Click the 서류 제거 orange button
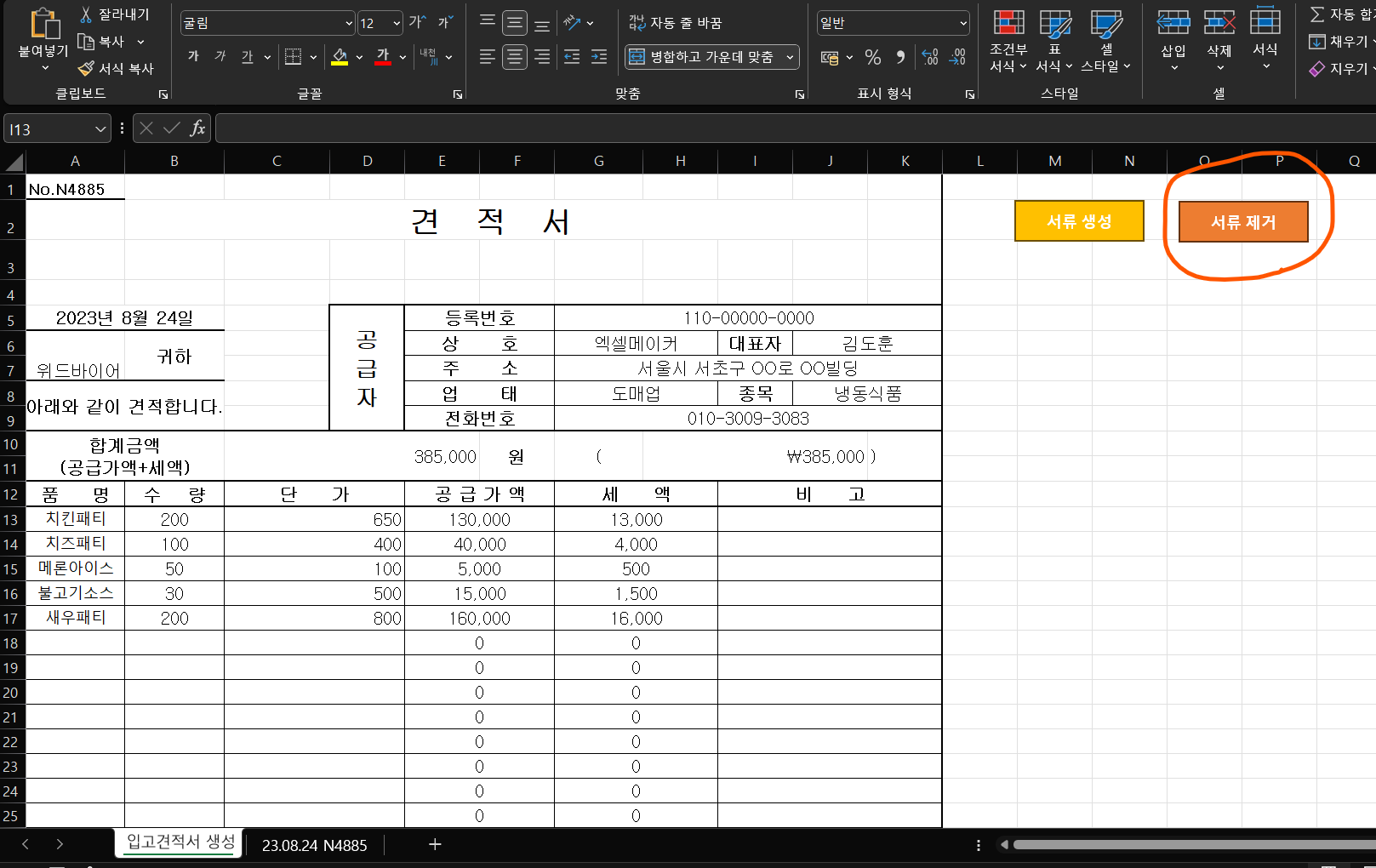Viewport: 1376px width, 868px height. tap(1243, 222)
